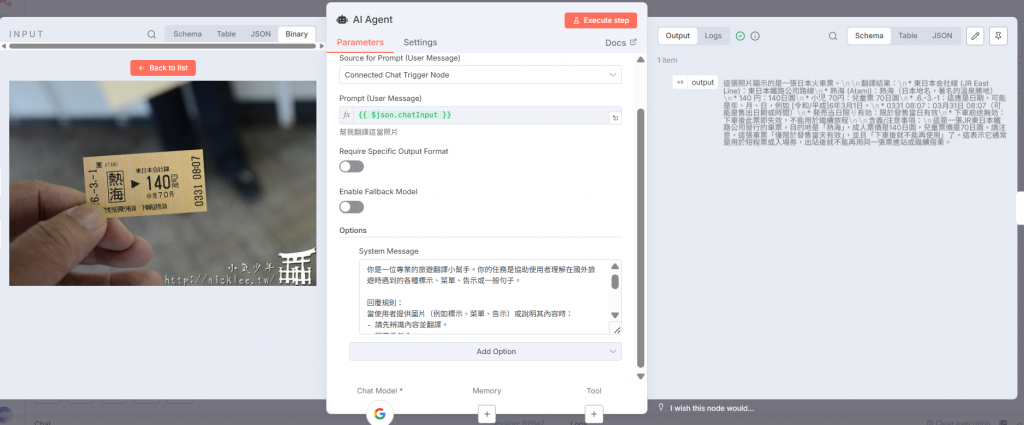
Task: Click the Google chat model node icon
Action: (x=379, y=414)
